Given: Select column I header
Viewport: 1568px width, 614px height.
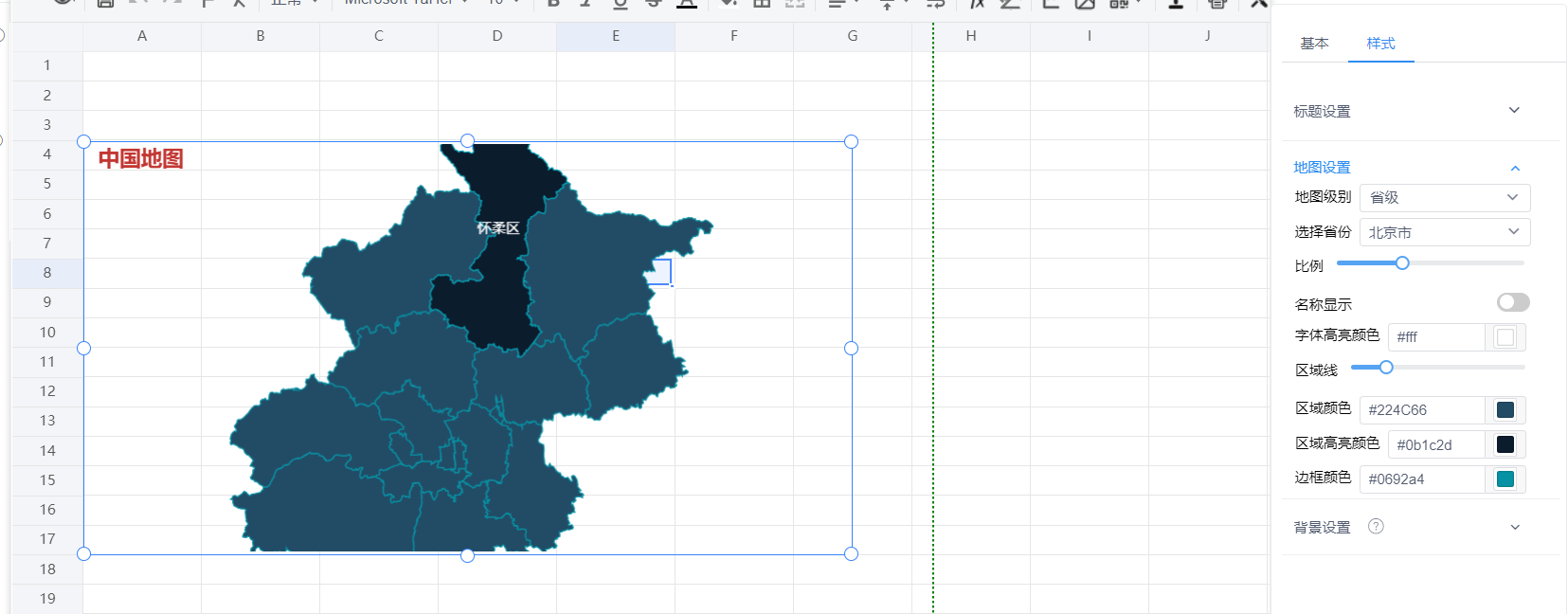Looking at the screenshot, I should 1090,36.
